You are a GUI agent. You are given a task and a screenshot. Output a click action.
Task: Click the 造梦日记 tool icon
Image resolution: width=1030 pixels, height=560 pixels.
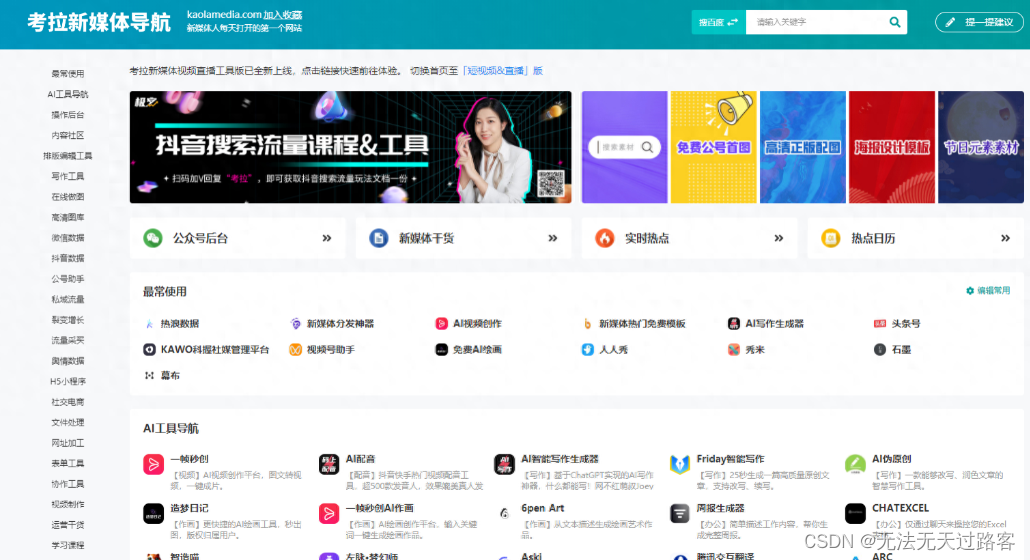pos(153,513)
